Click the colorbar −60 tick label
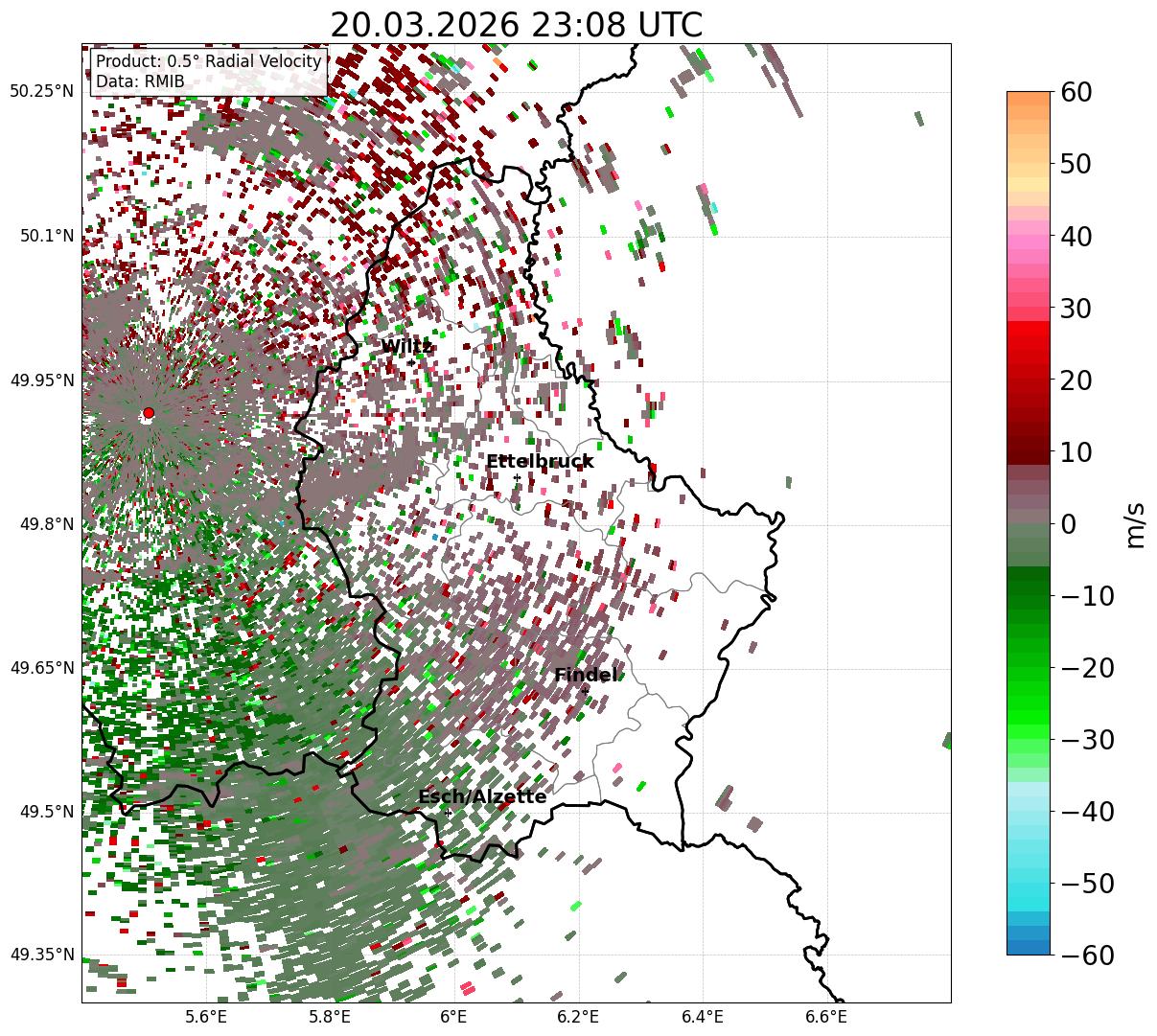Viewport: 1157px width, 1036px height. click(1087, 955)
